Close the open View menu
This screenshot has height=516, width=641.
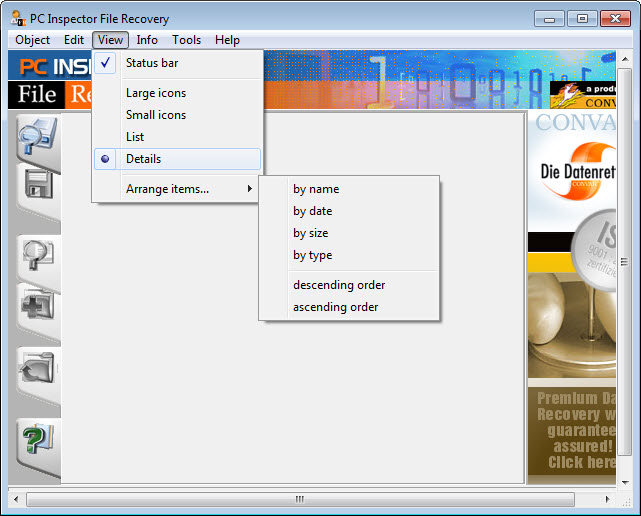(110, 40)
